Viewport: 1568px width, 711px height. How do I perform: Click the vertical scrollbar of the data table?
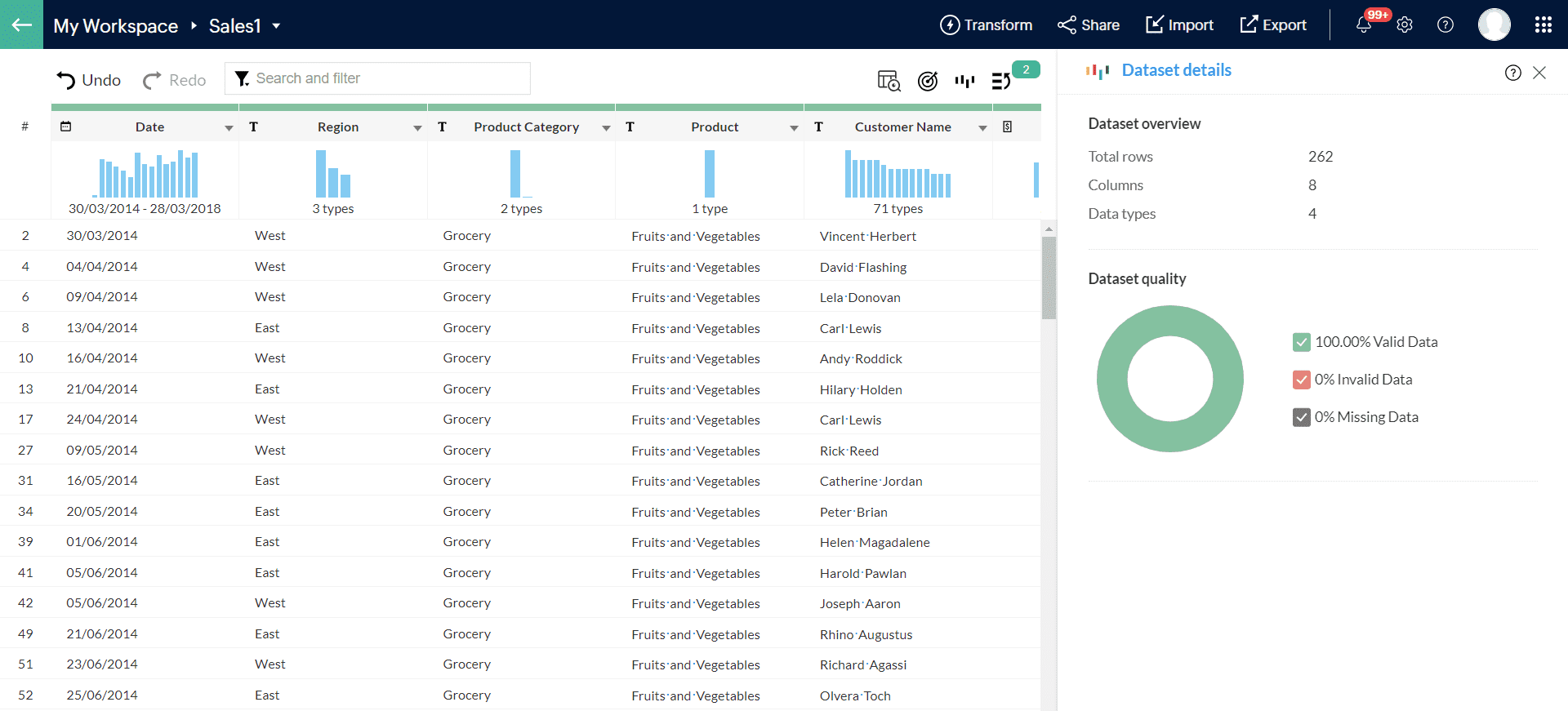(x=1049, y=278)
